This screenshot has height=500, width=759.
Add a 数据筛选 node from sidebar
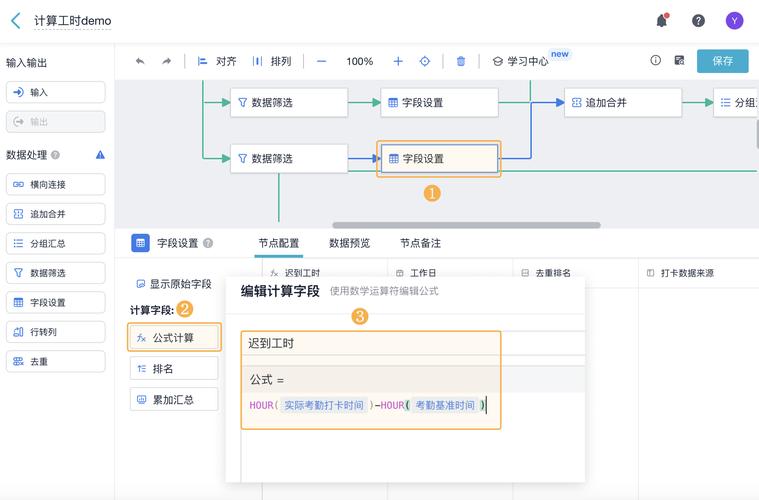(56, 273)
